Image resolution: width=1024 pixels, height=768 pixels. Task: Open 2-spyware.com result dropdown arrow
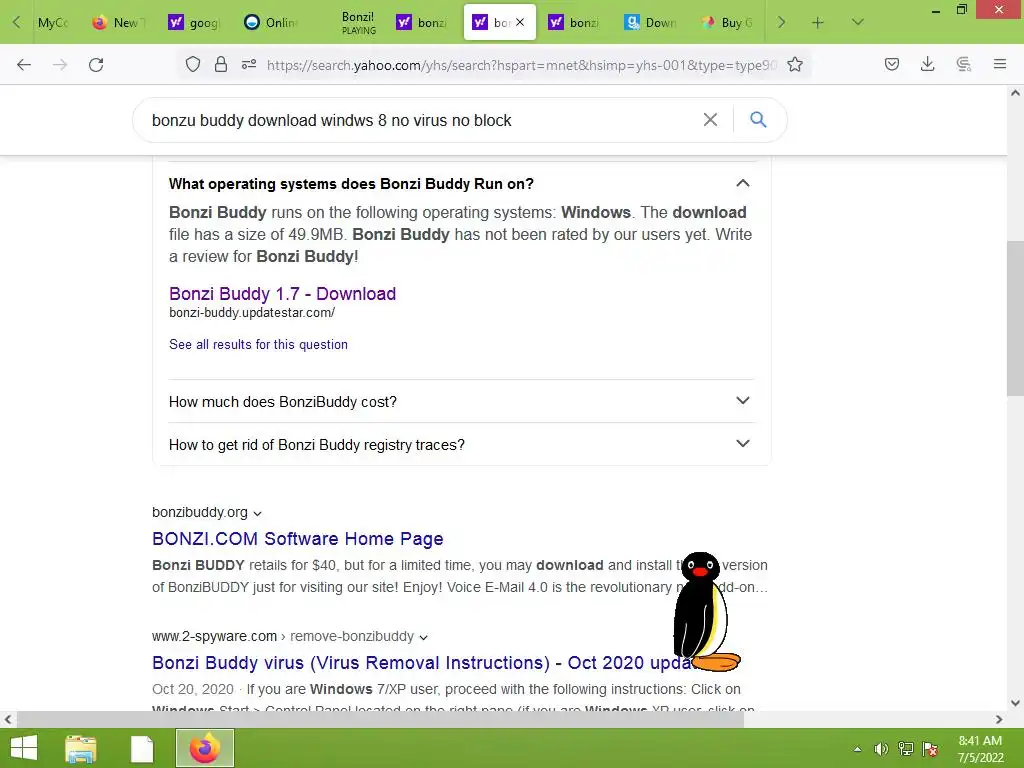coord(423,637)
